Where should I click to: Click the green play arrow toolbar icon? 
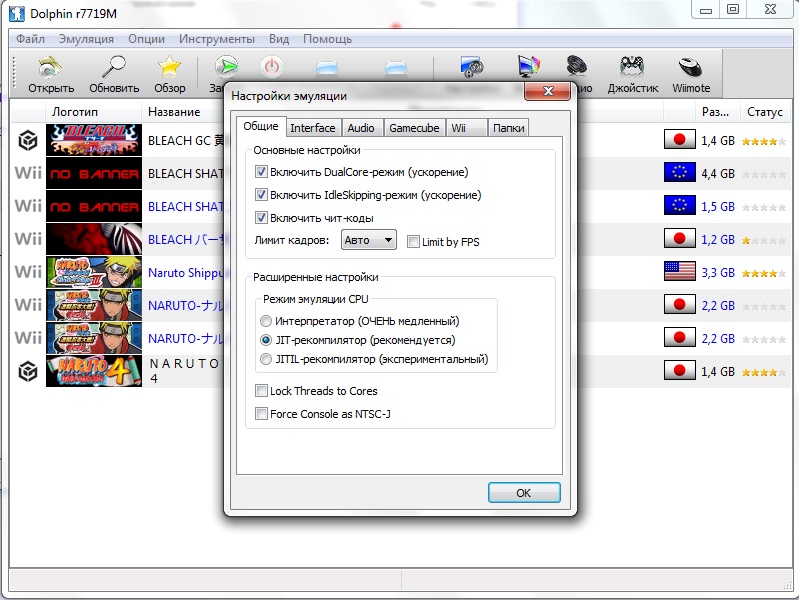click(226, 67)
